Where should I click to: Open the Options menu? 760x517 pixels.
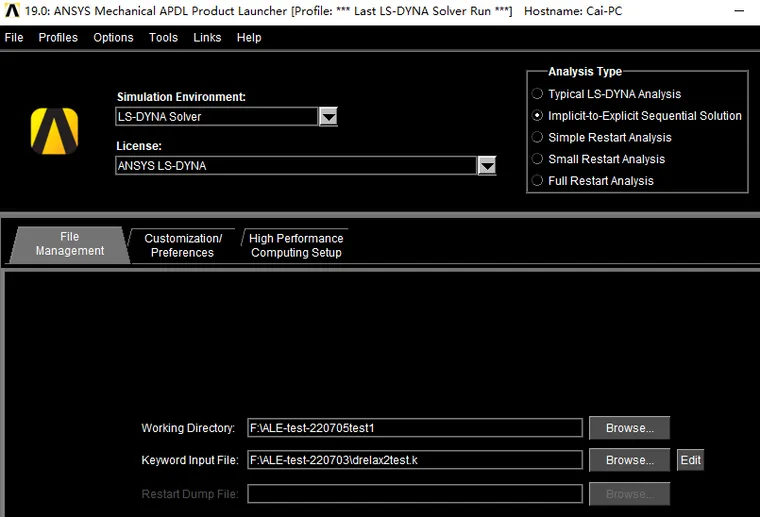pyautogui.click(x=113, y=38)
